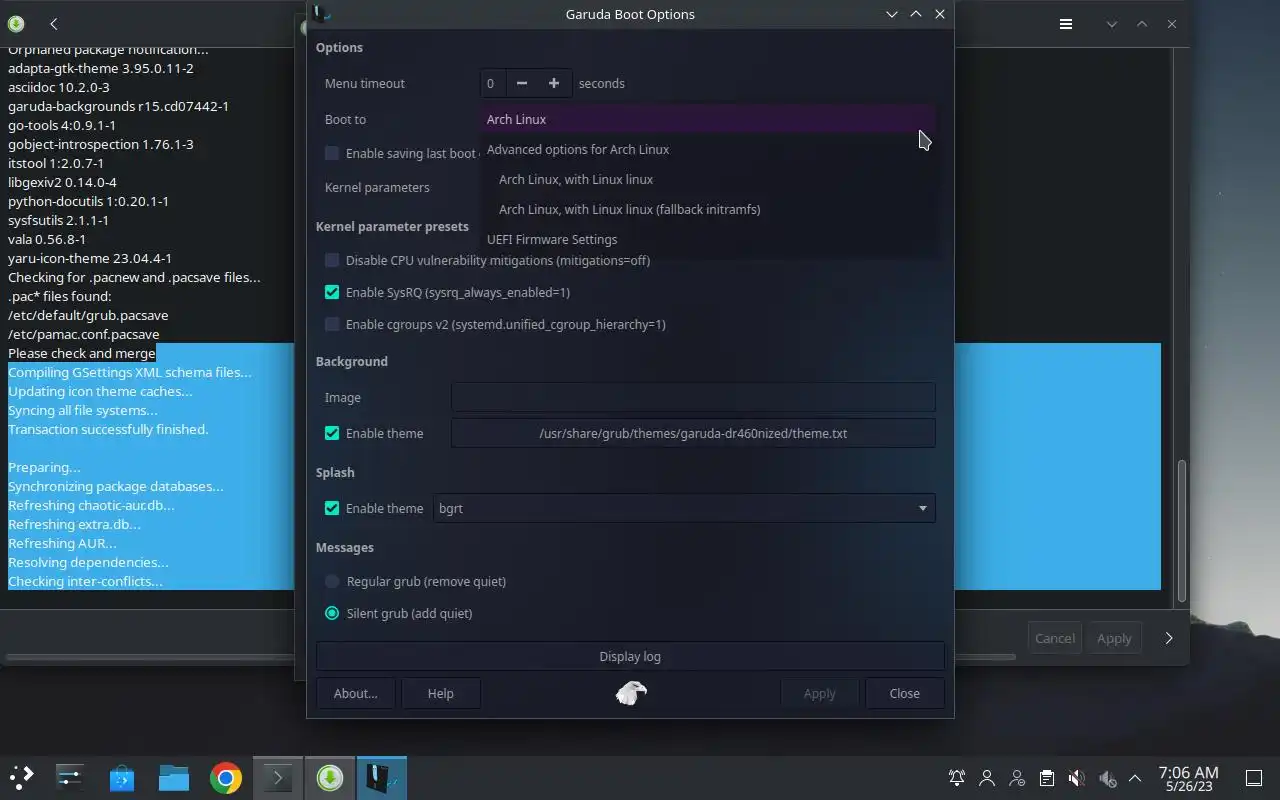Go back in the package manager window
This screenshot has width=1280, height=800.
(53, 23)
